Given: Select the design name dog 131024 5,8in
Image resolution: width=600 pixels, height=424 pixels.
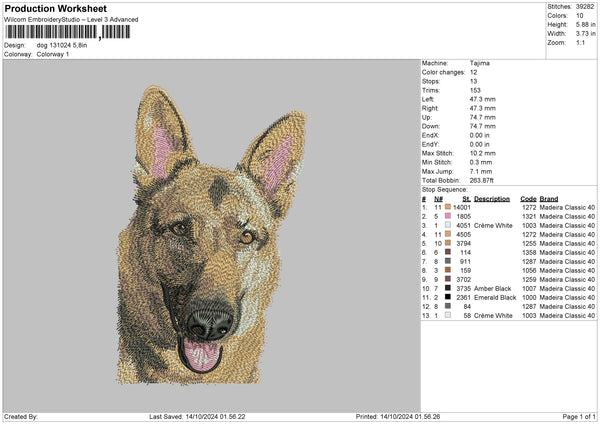Looking at the screenshot, I should click(63, 45).
